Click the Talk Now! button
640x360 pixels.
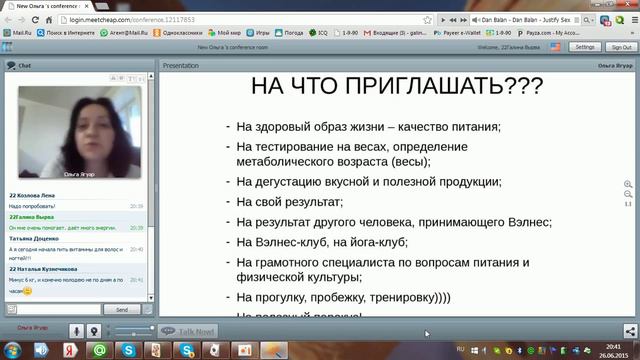[x=188, y=331]
